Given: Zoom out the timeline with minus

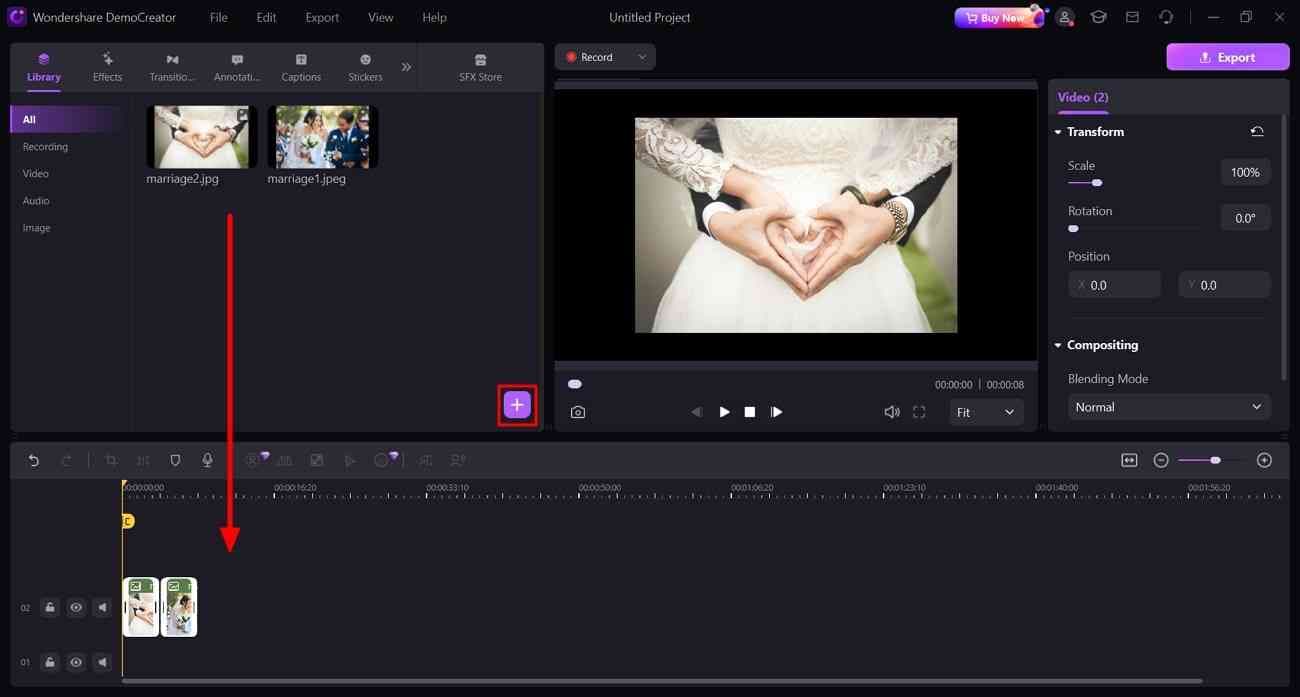Looking at the screenshot, I should 1161,460.
